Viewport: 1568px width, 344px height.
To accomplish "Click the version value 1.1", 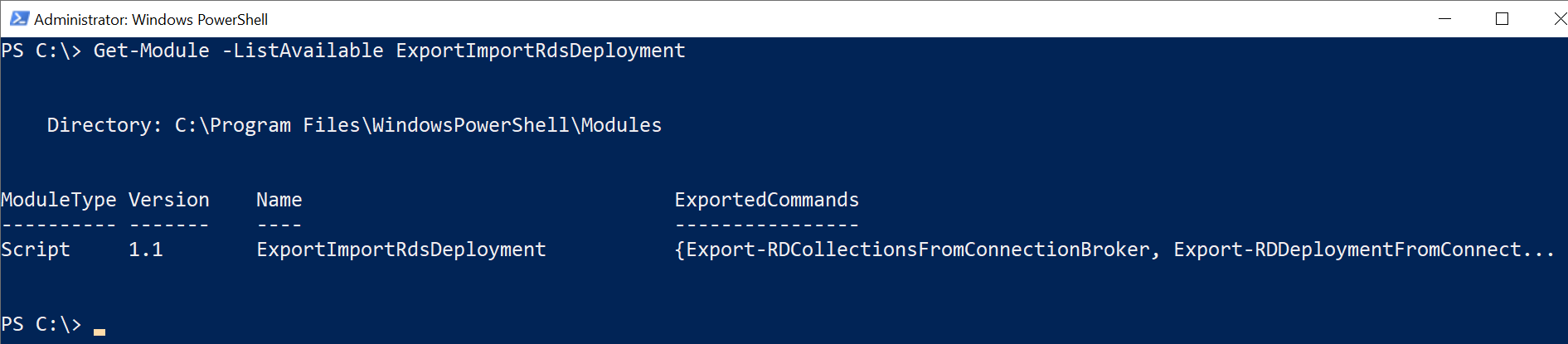I will click(x=146, y=250).
